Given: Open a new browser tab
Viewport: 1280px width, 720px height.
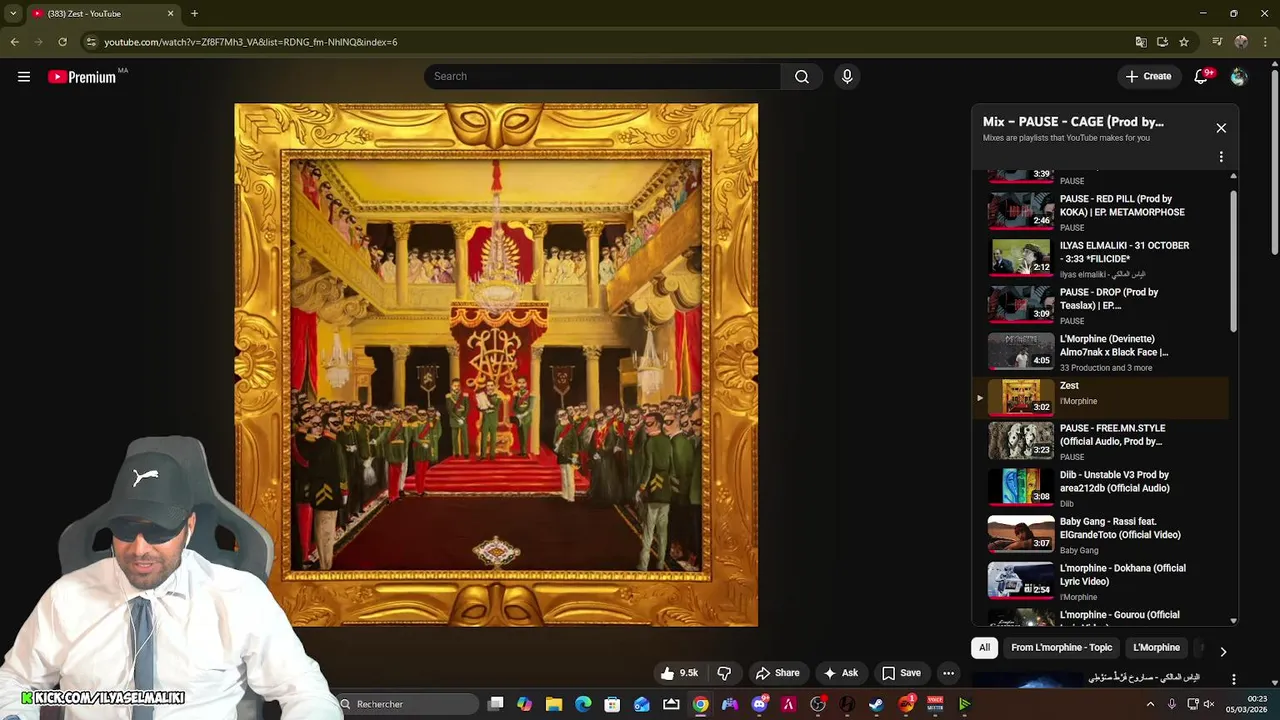Looking at the screenshot, I should pos(194,13).
